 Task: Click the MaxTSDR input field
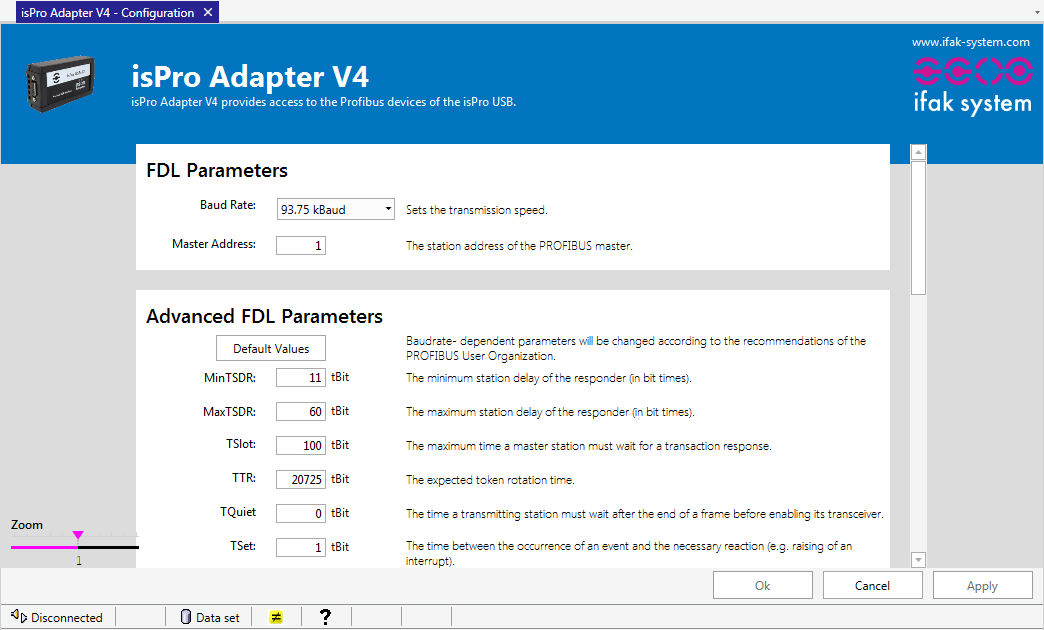click(x=301, y=412)
